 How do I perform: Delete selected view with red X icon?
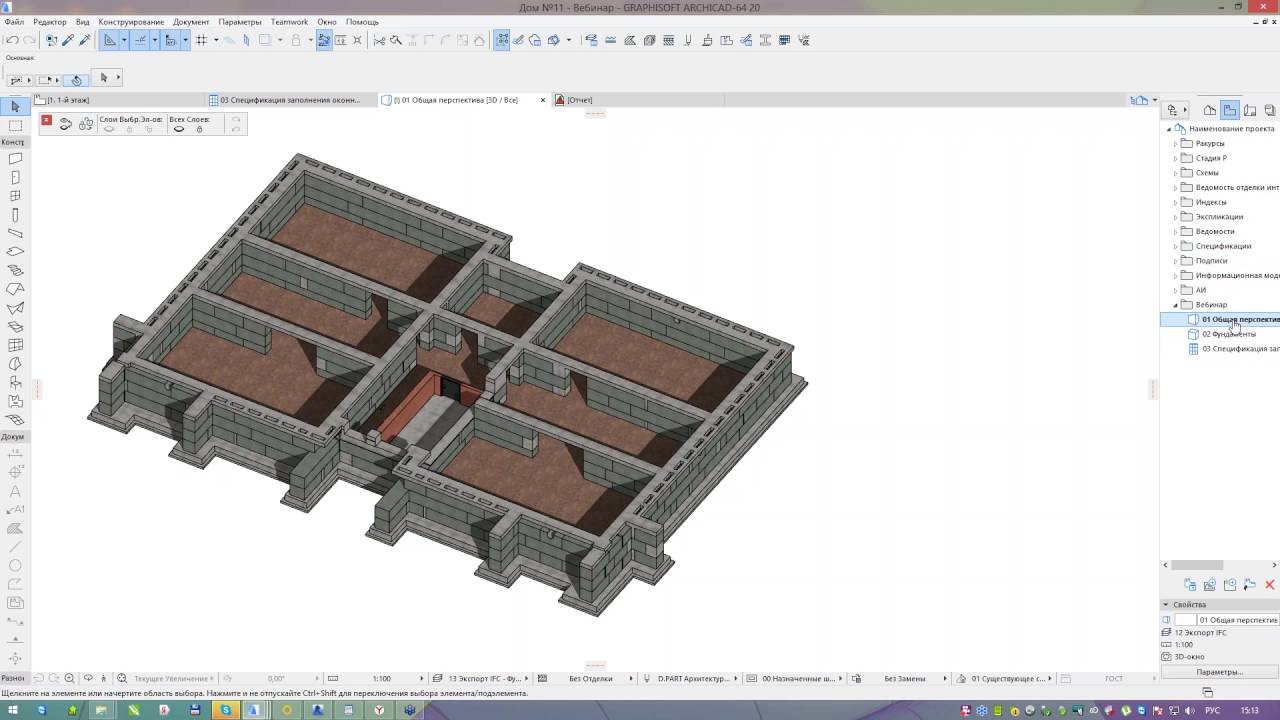click(1270, 585)
